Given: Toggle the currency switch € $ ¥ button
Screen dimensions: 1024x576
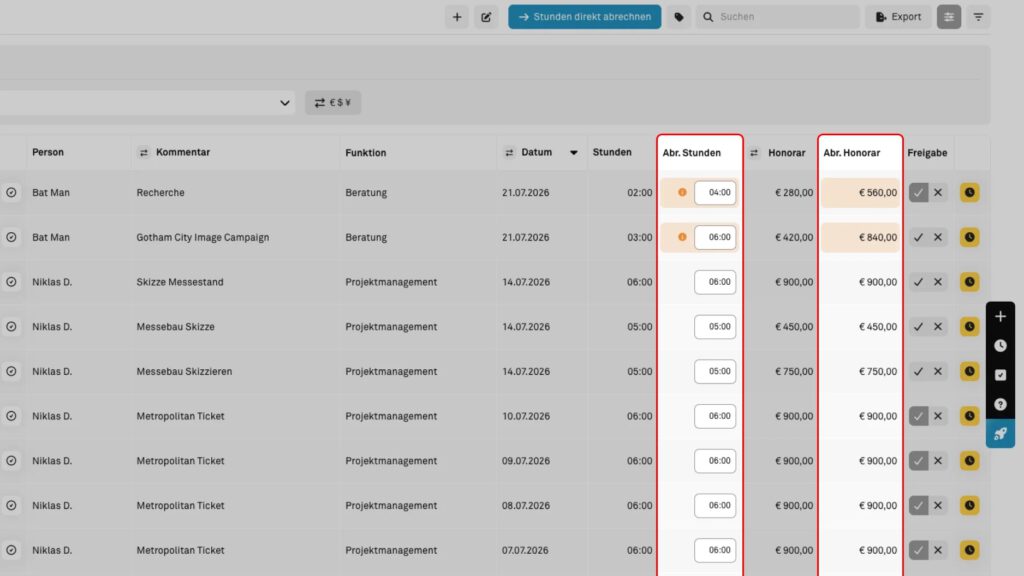Looking at the screenshot, I should coord(333,103).
